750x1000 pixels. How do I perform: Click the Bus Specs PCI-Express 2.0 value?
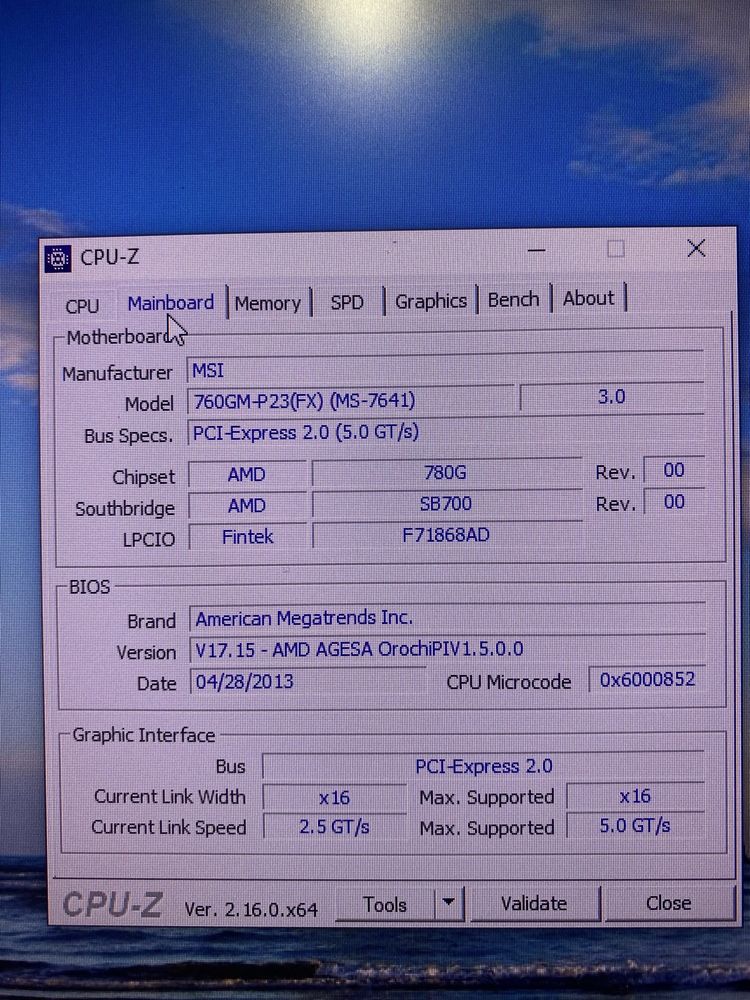[x=445, y=432]
